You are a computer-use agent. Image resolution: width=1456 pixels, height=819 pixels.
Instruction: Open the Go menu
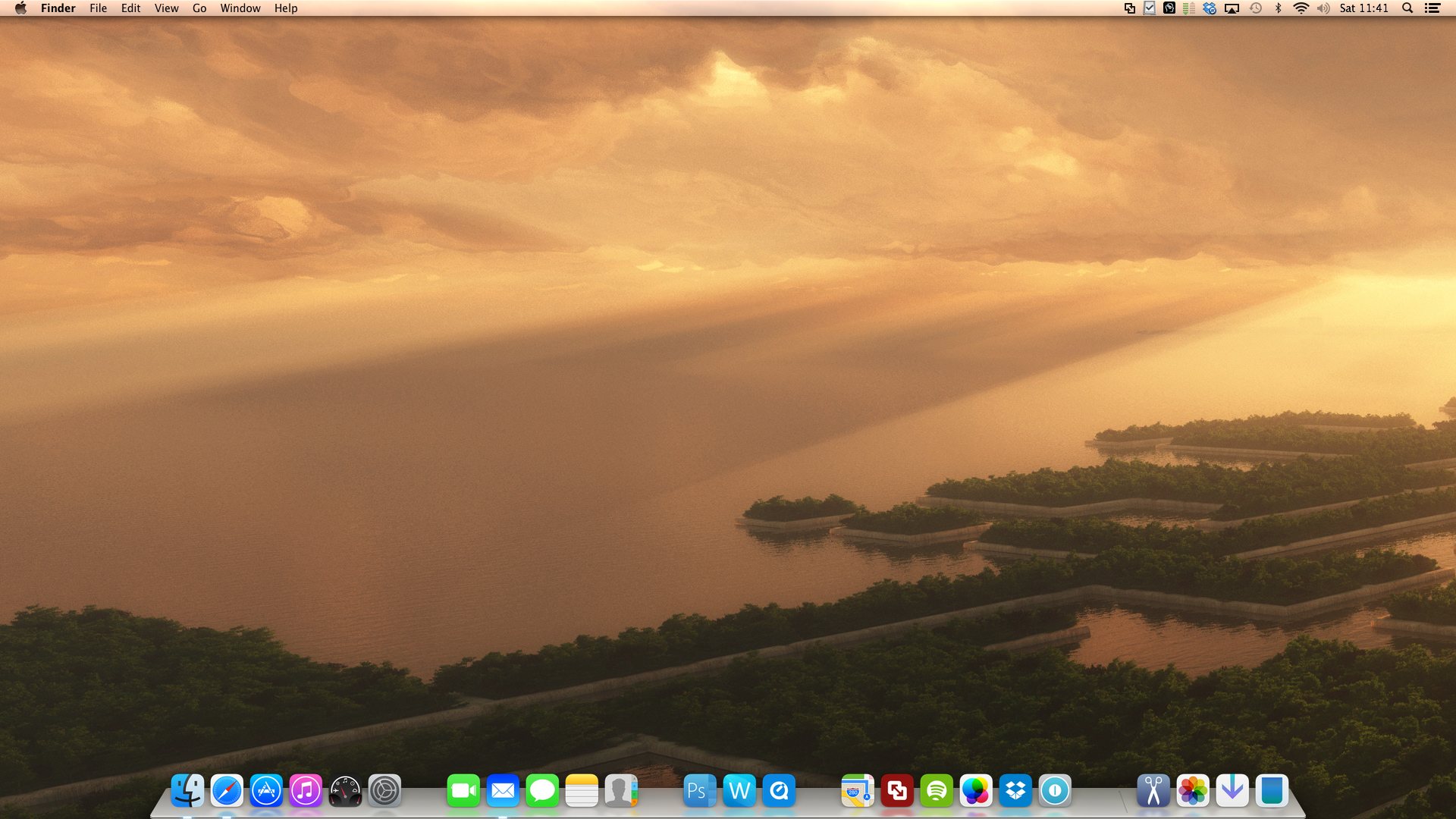[199, 8]
